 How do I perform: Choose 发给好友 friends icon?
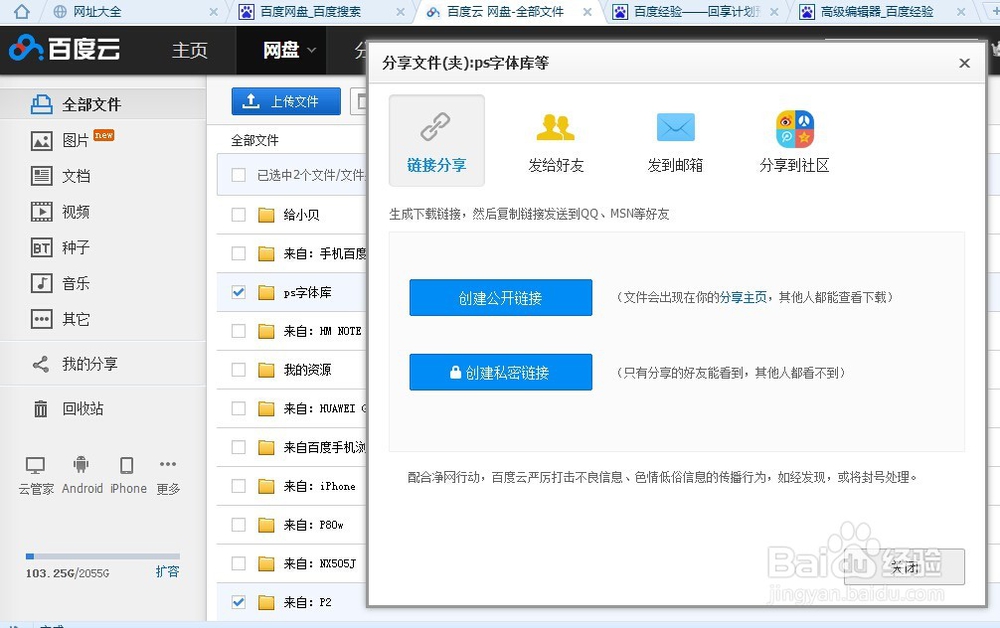pyautogui.click(x=555, y=127)
